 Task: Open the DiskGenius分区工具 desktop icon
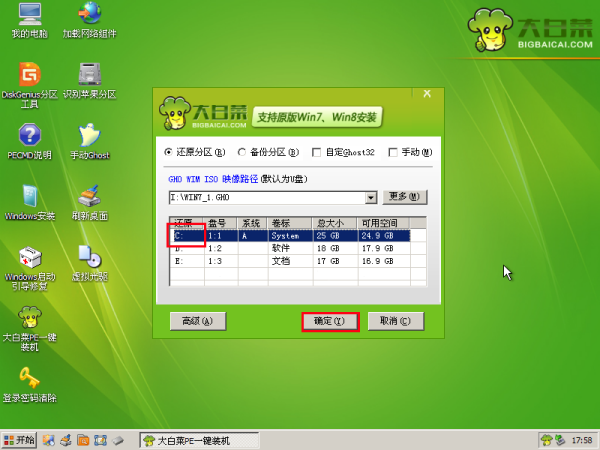(x=29, y=75)
